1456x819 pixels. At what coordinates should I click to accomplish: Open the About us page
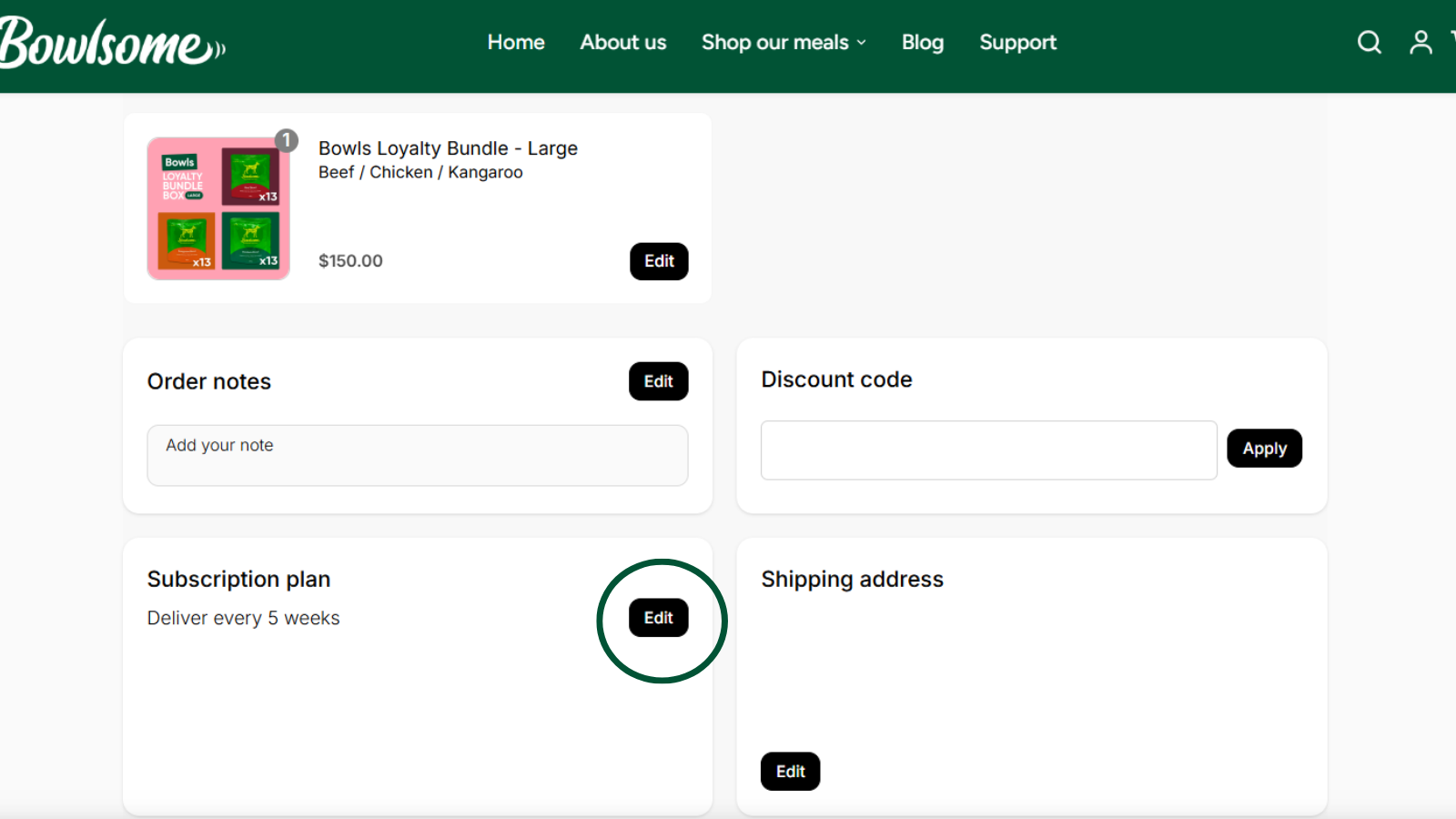pyautogui.click(x=623, y=43)
